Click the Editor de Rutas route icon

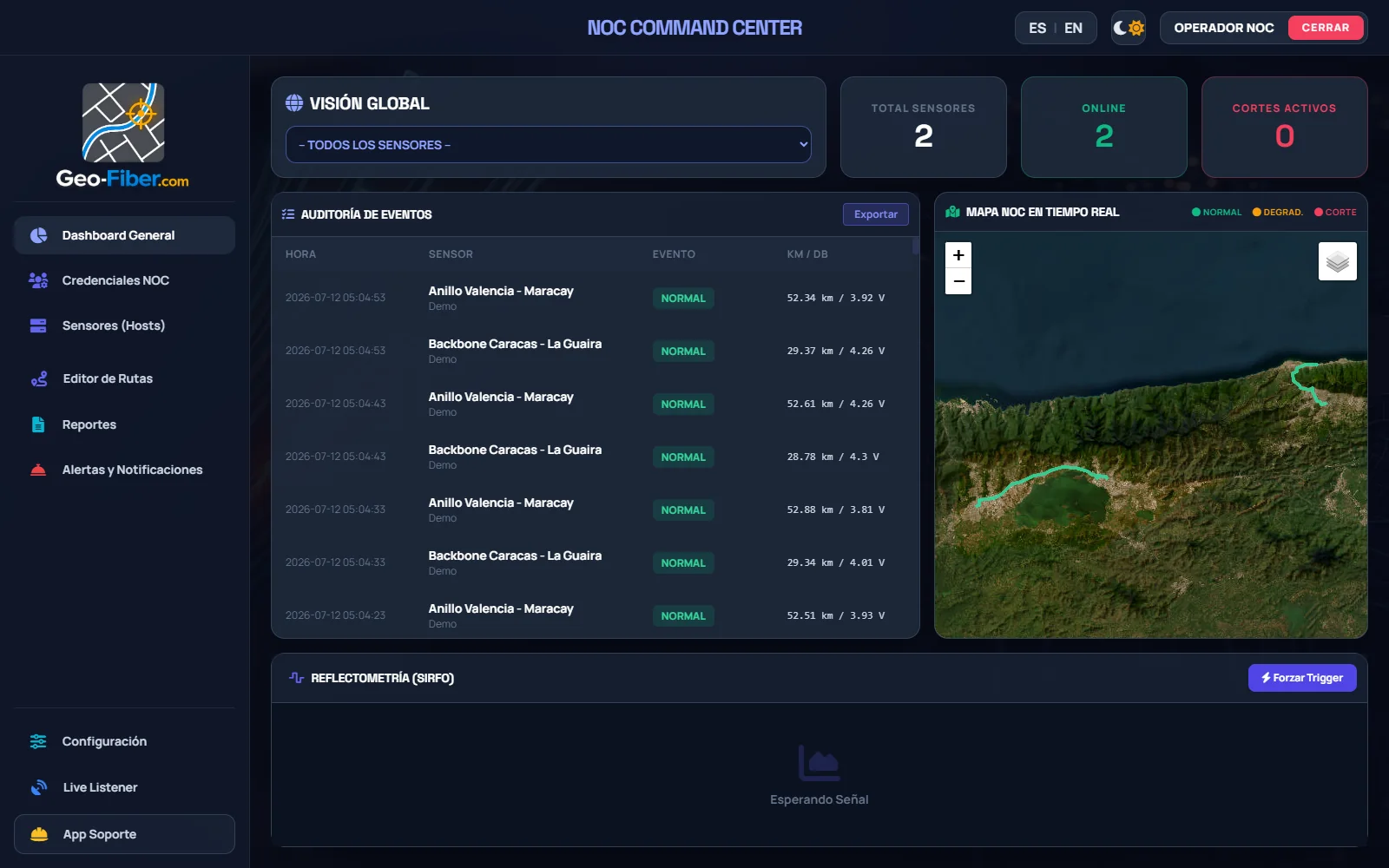(39, 378)
